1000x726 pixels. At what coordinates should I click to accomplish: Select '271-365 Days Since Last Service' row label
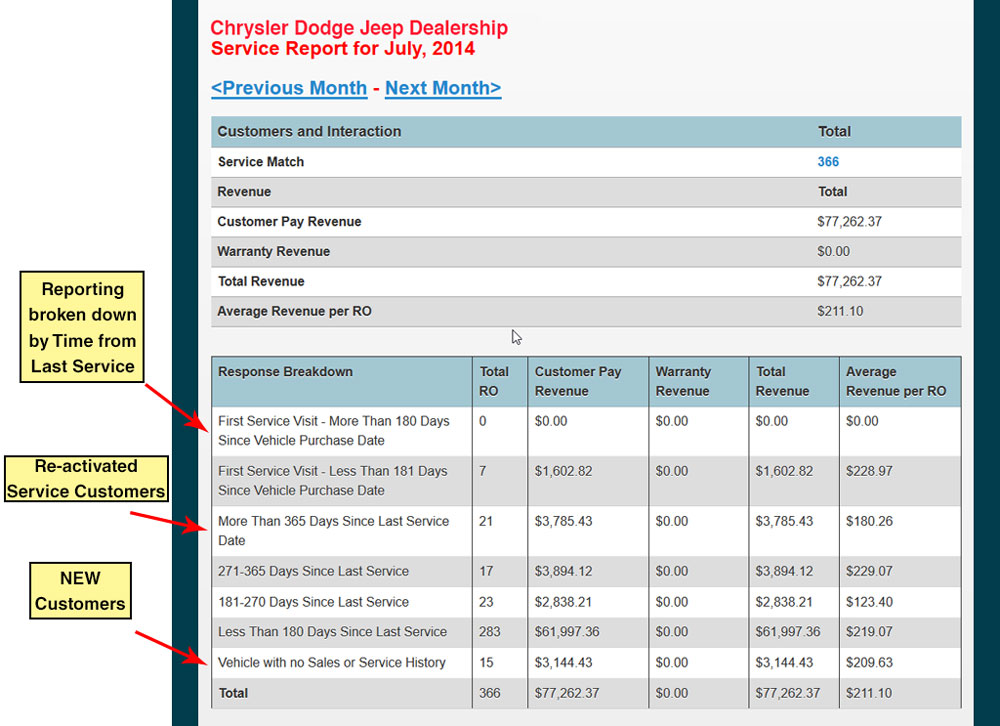(313, 571)
